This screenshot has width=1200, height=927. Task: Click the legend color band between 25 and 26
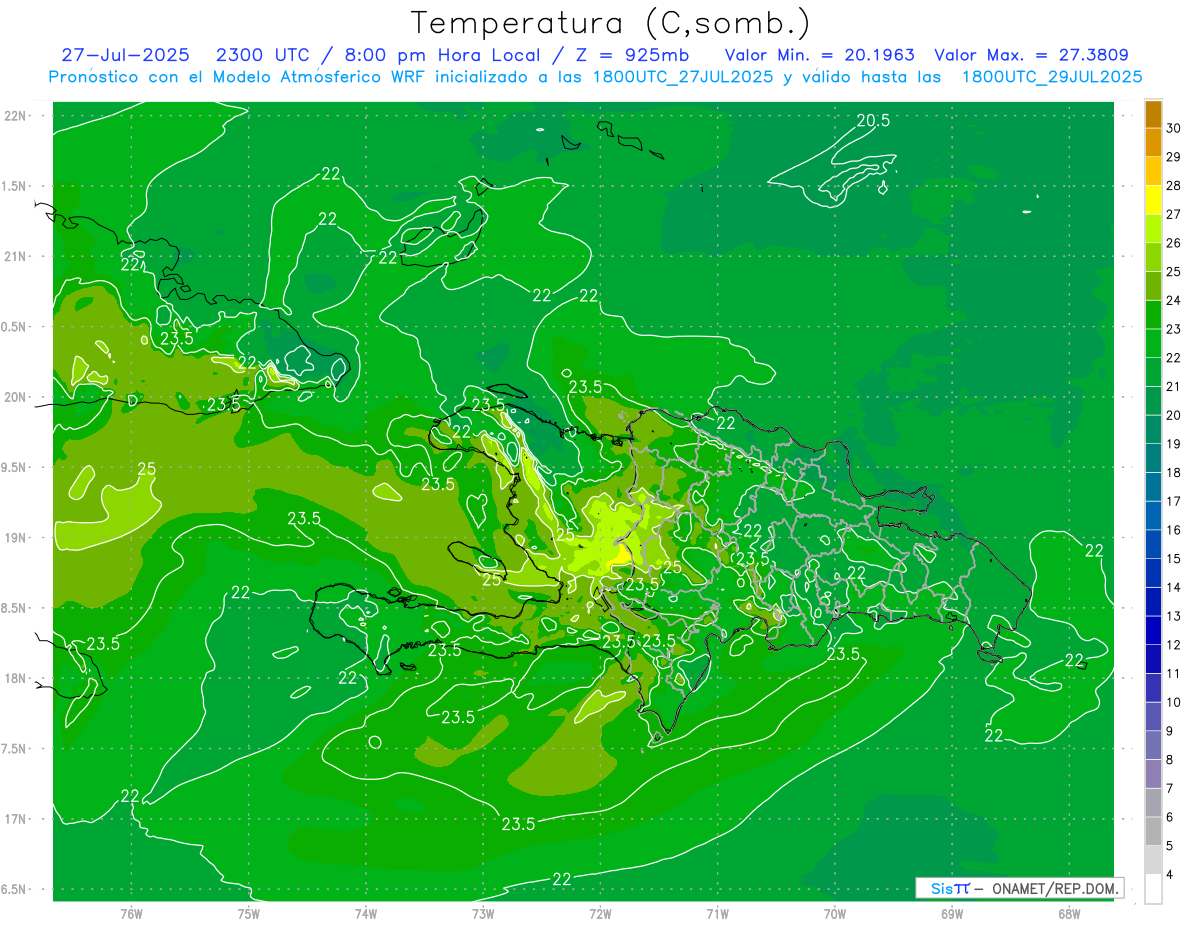[1153, 257]
